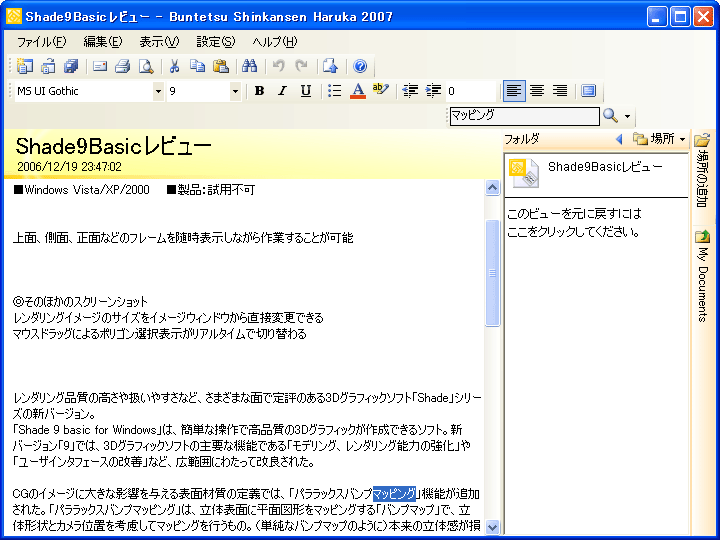Open the MS UI Gothic font dropdown
Screen dimensions: 720x540
coord(158,91)
